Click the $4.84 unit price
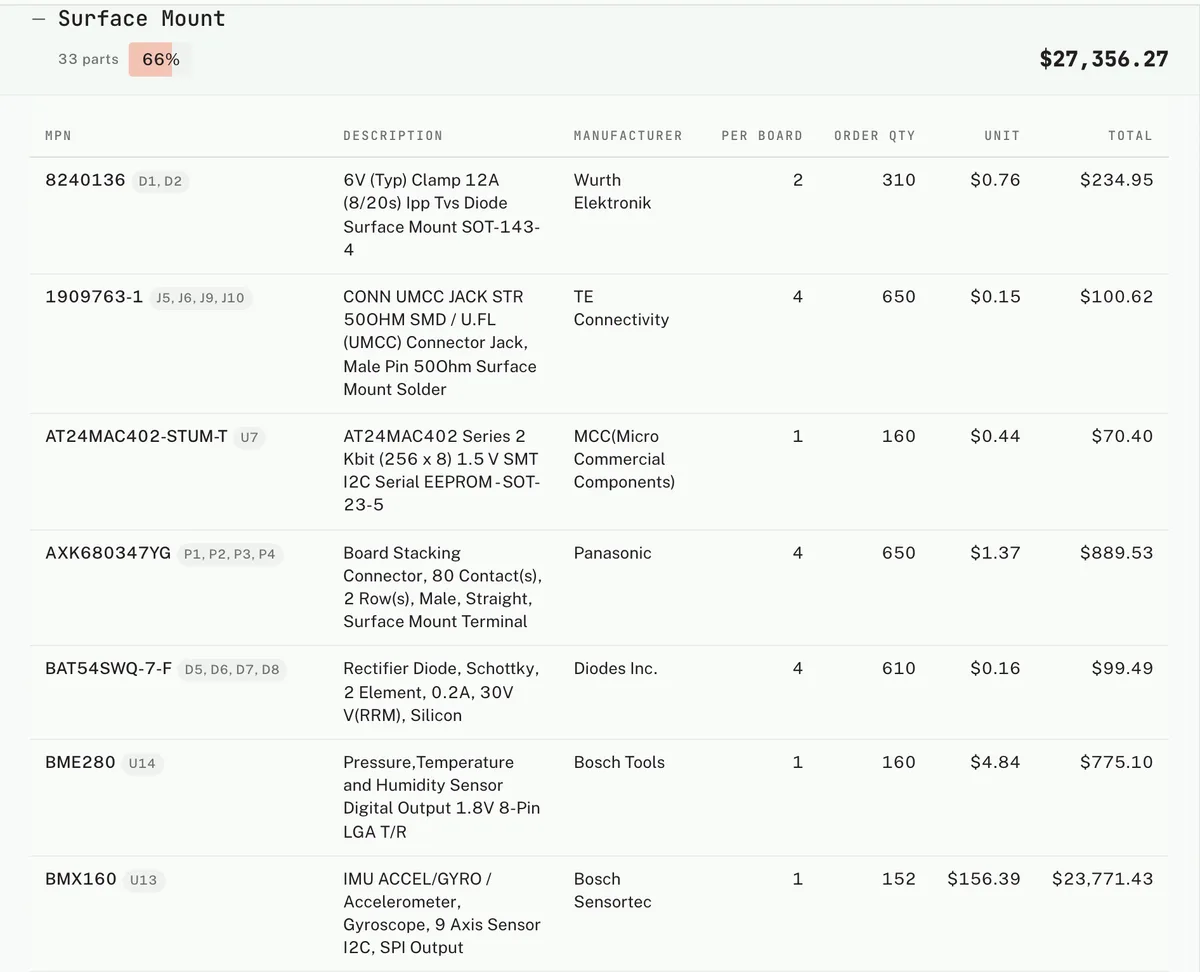 coord(995,762)
